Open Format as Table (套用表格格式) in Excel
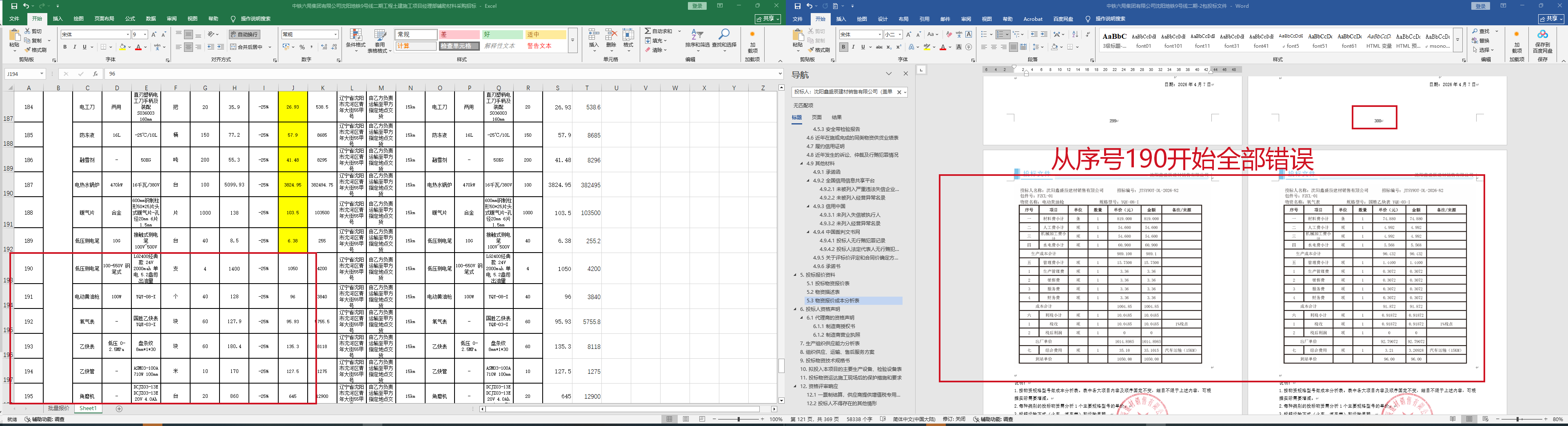Screen dimensions: 1568x426 click(x=380, y=40)
